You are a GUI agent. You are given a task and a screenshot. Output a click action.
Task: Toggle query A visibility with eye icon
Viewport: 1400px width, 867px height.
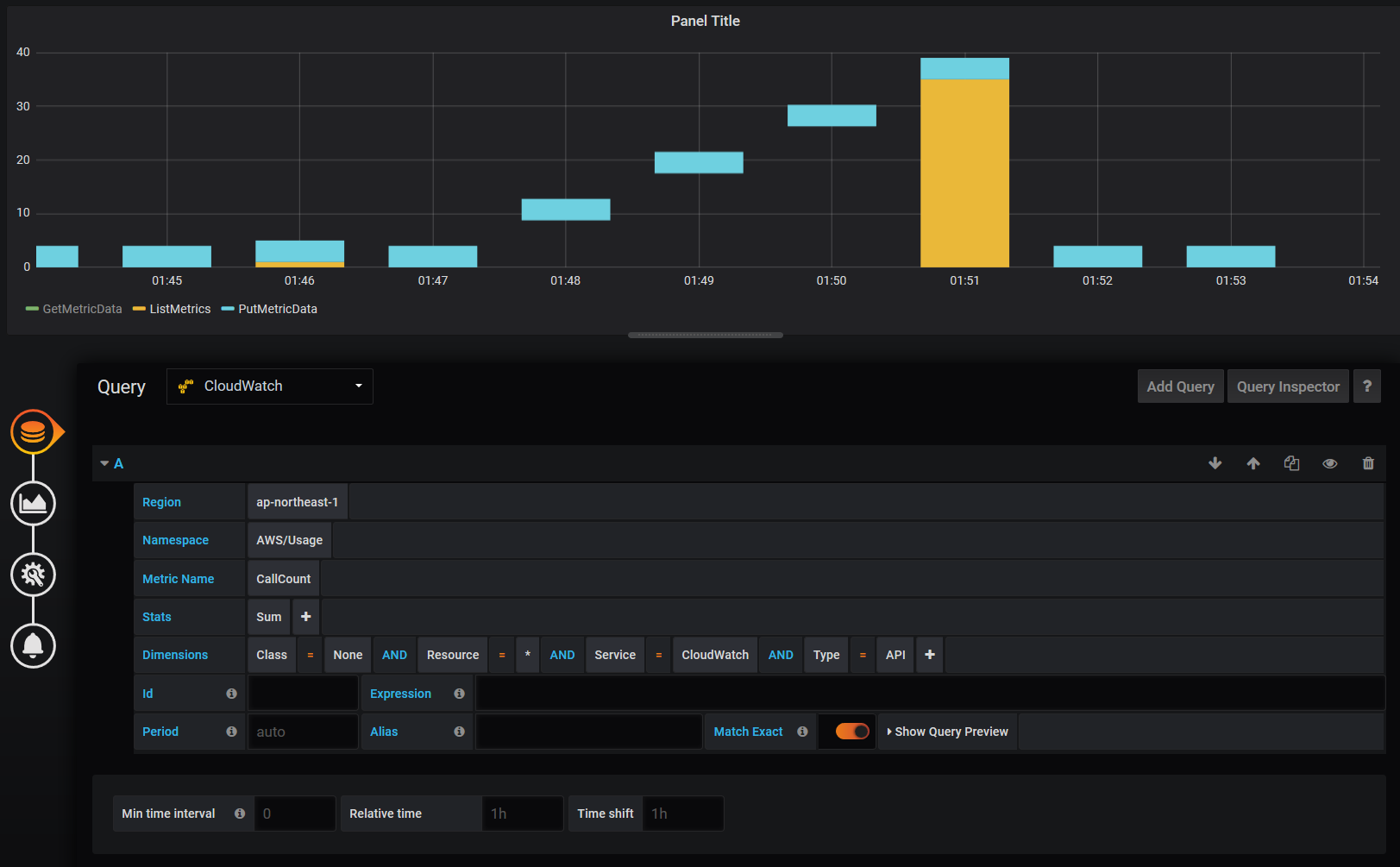[1329, 463]
